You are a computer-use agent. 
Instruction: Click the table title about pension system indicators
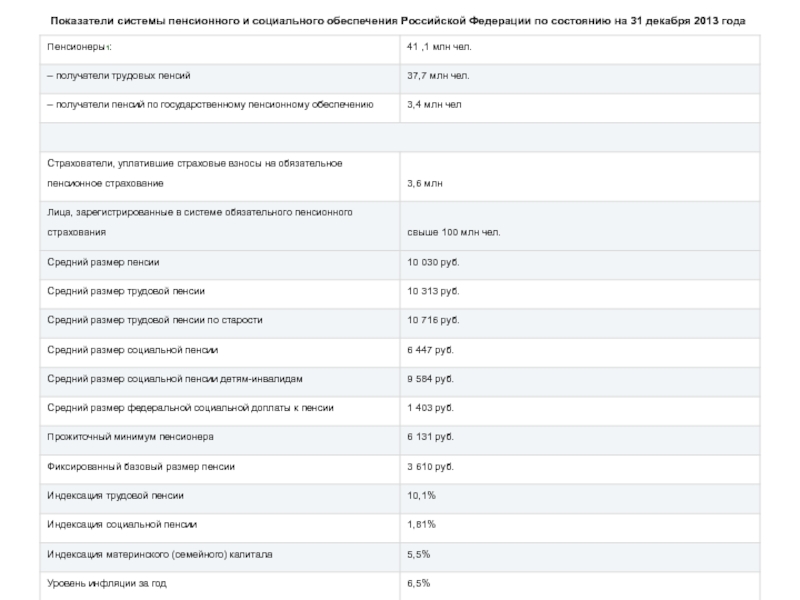(398, 21)
